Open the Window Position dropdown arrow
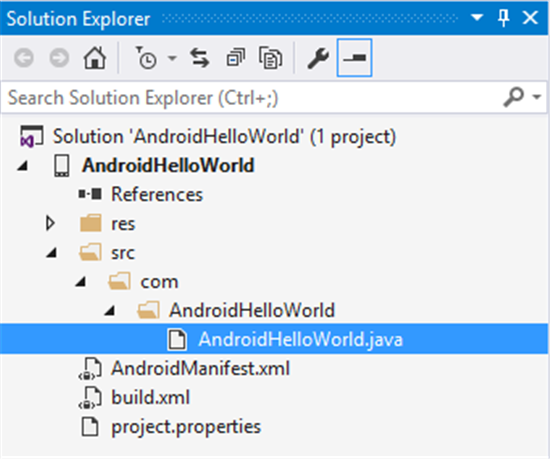 coord(477,17)
